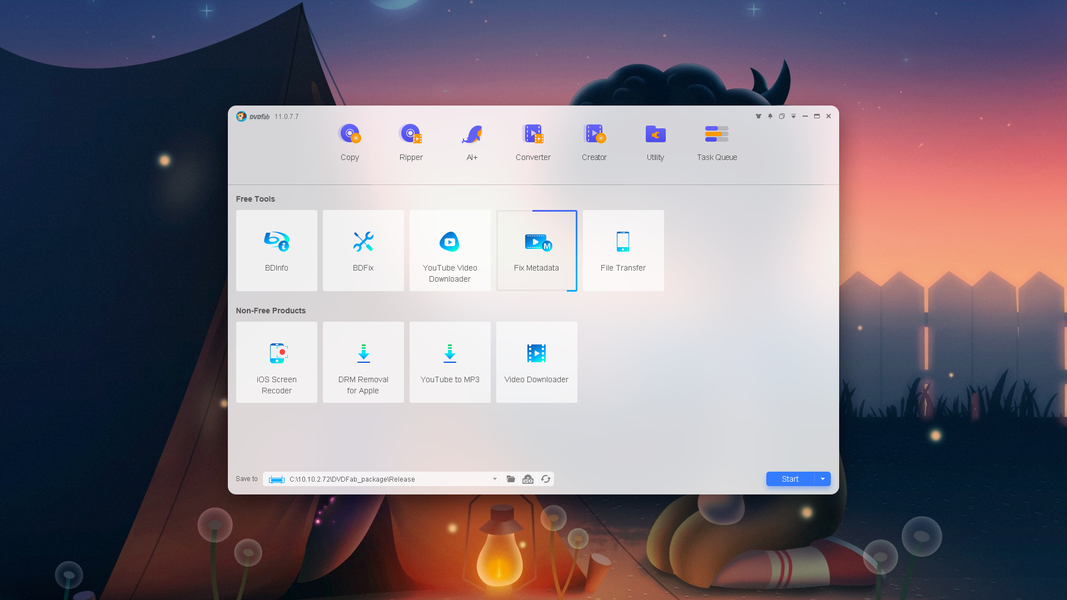Open the Fix Metadata tool
Viewport: 1067px width, 600px height.
[537, 250]
